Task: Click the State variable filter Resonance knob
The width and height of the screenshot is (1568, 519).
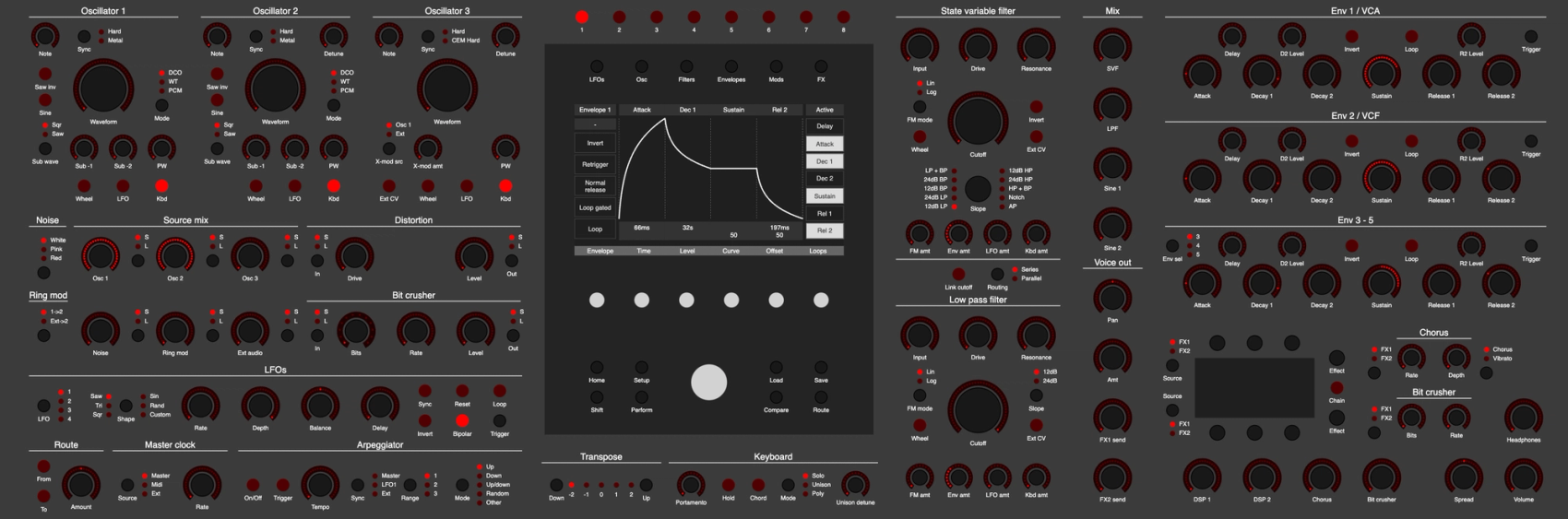Action: [1036, 46]
